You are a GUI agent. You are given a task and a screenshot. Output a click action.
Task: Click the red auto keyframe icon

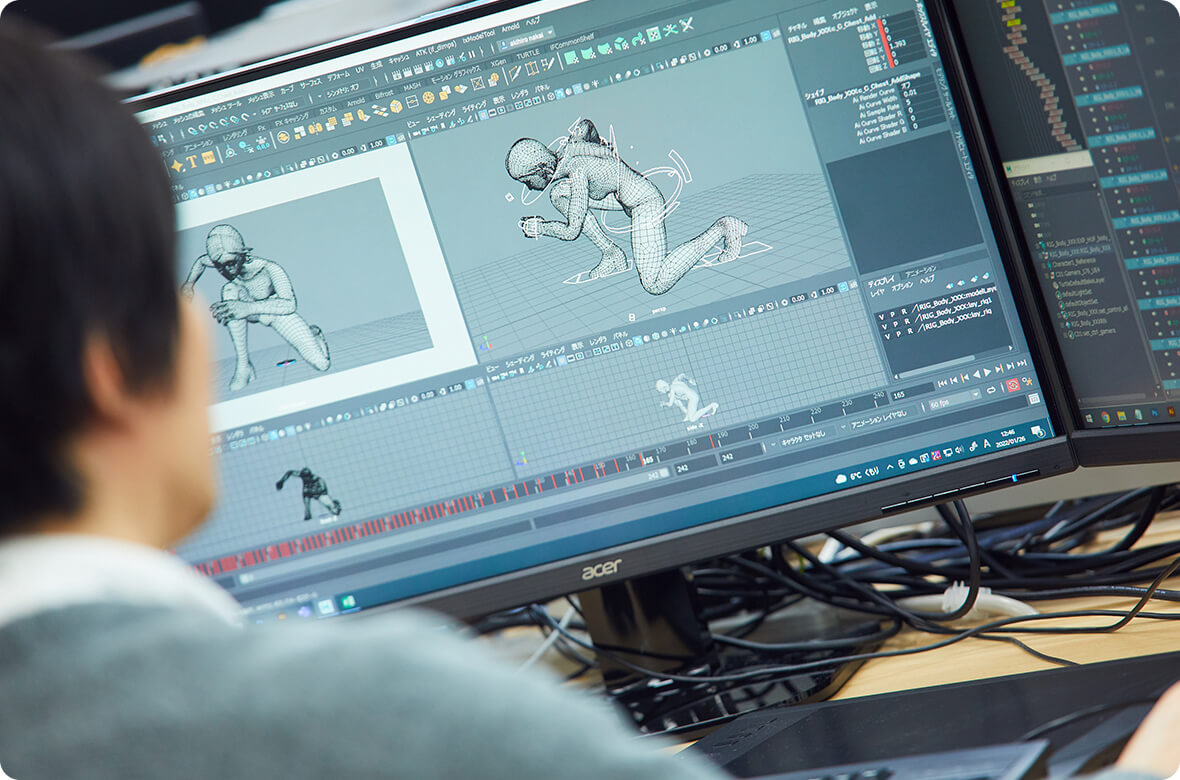pos(1012,385)
